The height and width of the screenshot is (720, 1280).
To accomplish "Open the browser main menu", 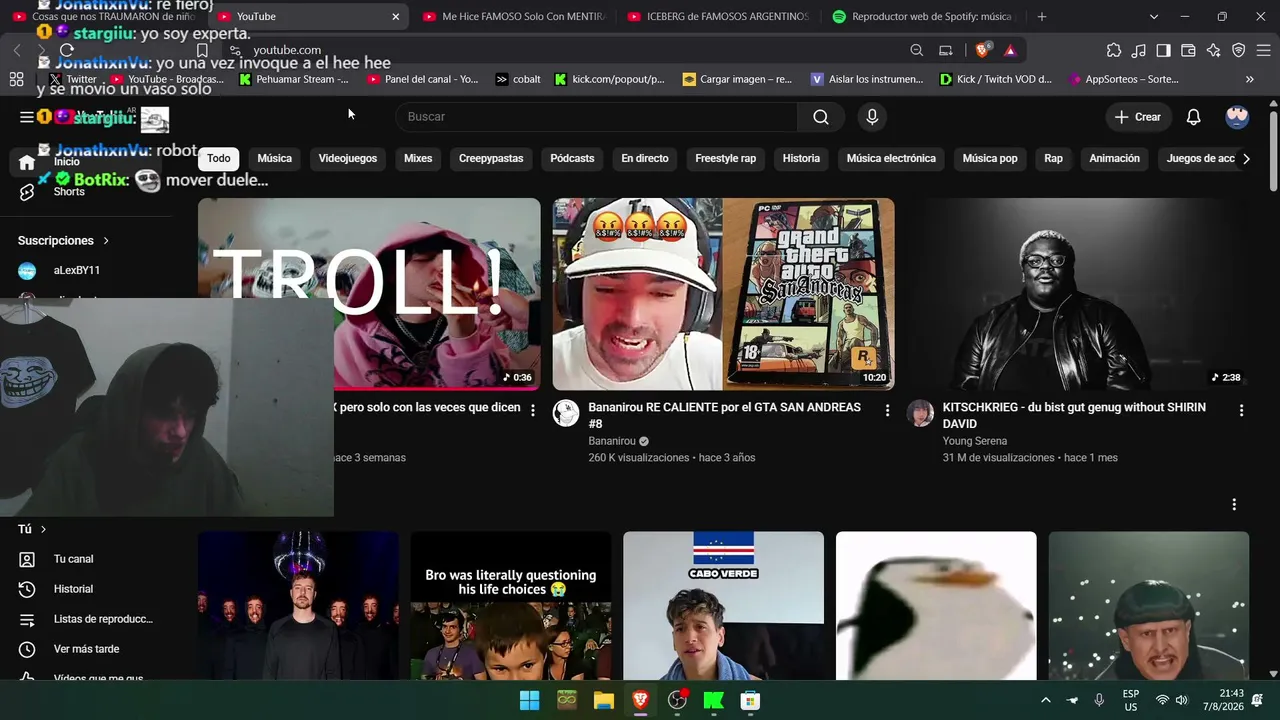I will pyautogui.click(x=1262, y=50).
